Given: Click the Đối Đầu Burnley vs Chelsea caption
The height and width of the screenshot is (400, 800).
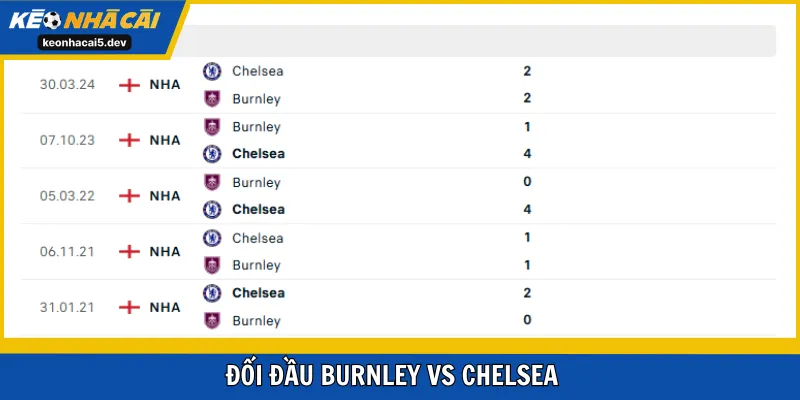Looking at the screenshot, I should tap(400, 376).
